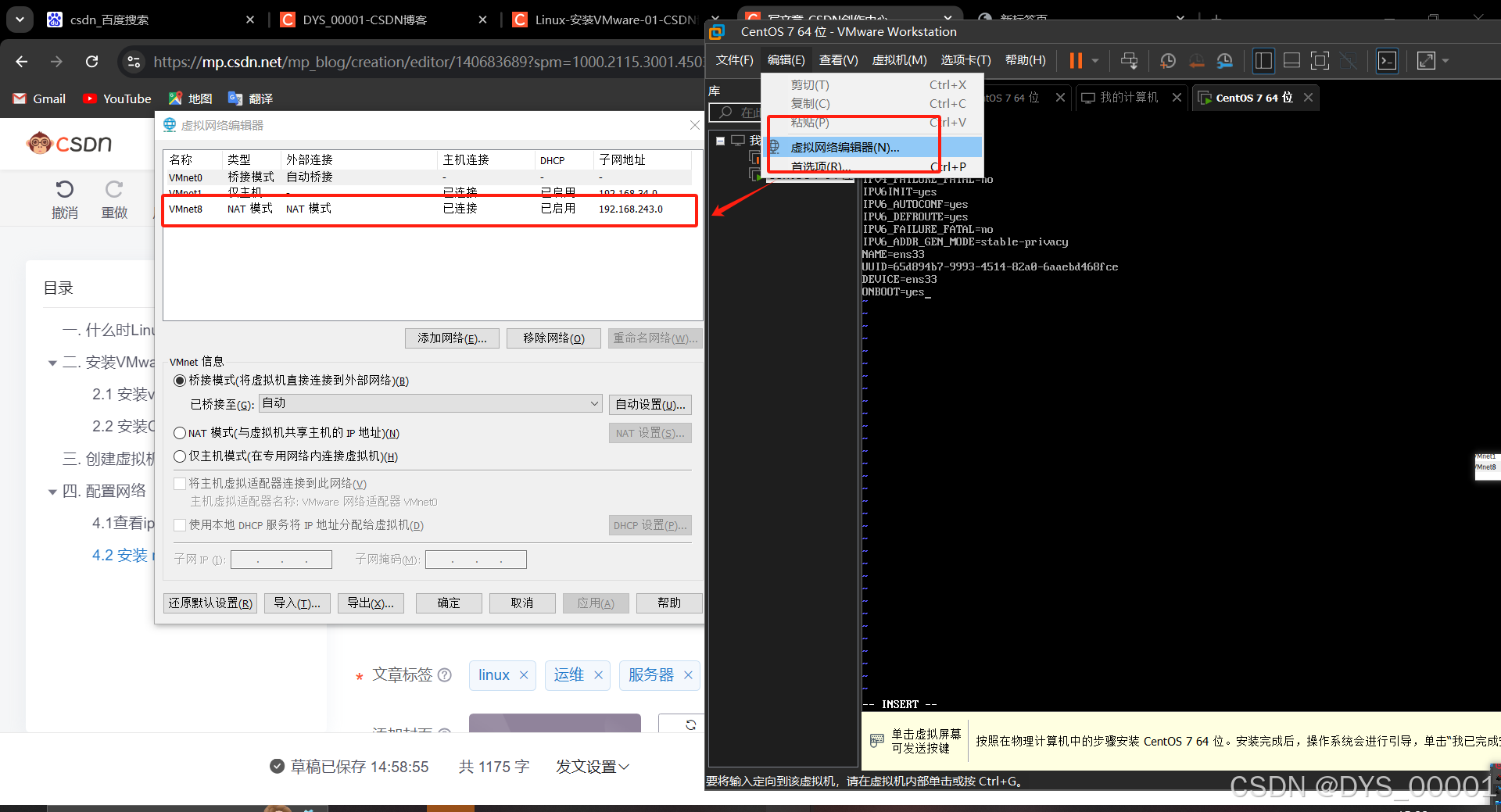Viewport: 1501px width, 812px height.
Task: Collapse the 二. 安装VMwa outline section arrow
Action: click(52, 363)
